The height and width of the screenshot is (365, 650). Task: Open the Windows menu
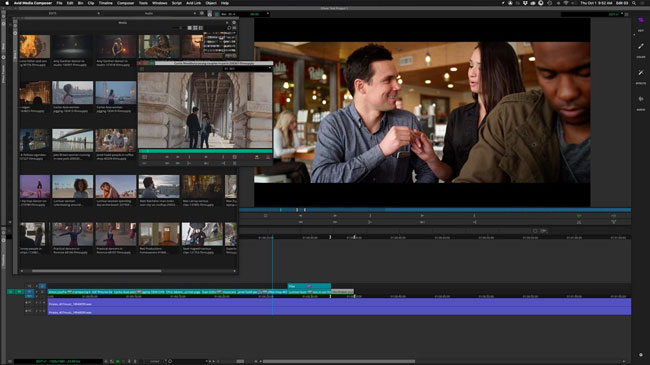[160, 3]
